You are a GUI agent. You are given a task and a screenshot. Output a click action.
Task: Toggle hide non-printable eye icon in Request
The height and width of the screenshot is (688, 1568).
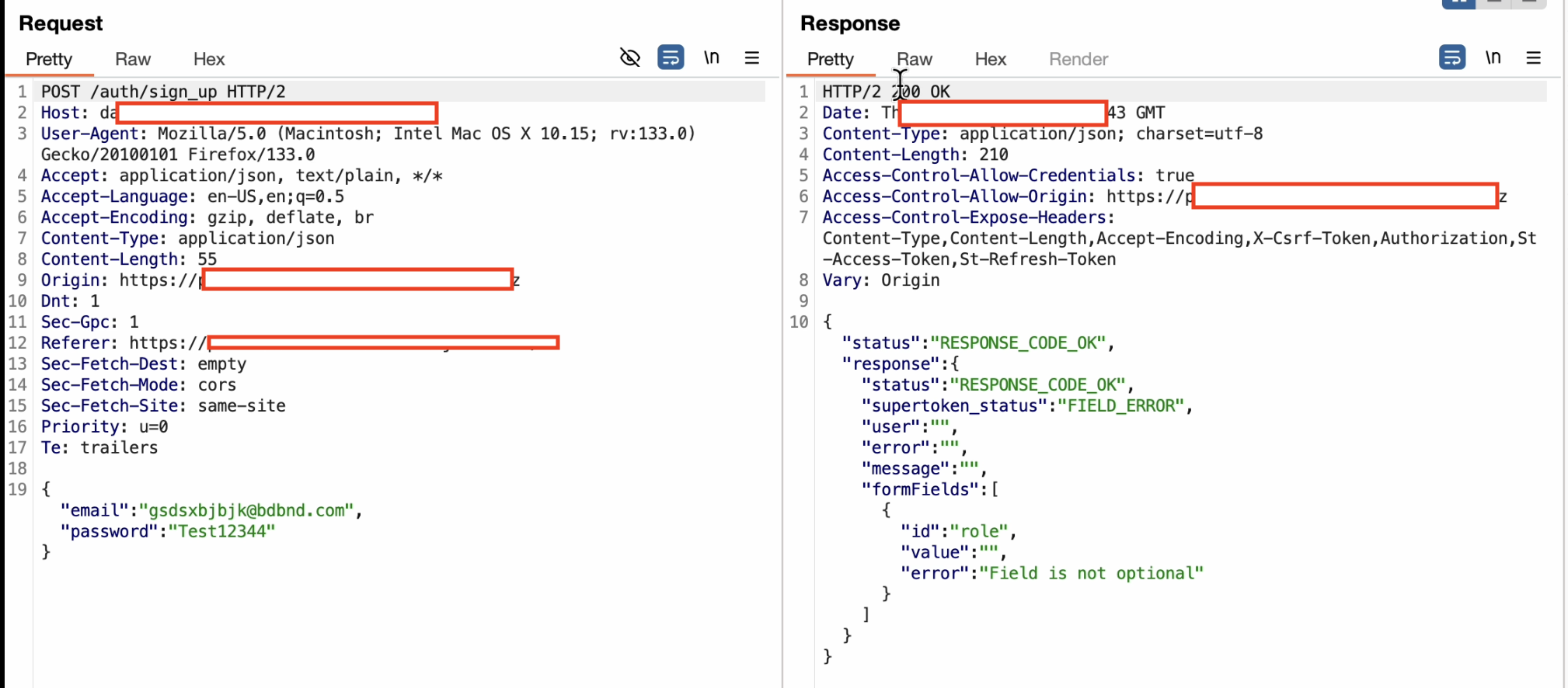tap(629, 57)
